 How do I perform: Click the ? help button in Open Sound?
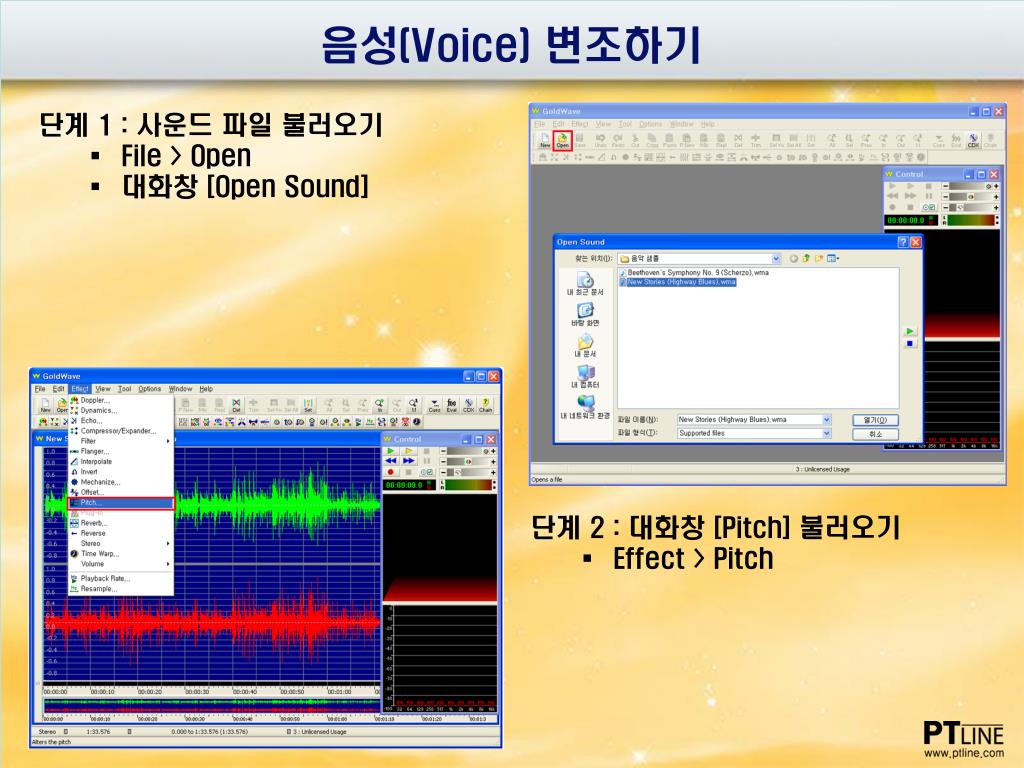click(903, 242)
